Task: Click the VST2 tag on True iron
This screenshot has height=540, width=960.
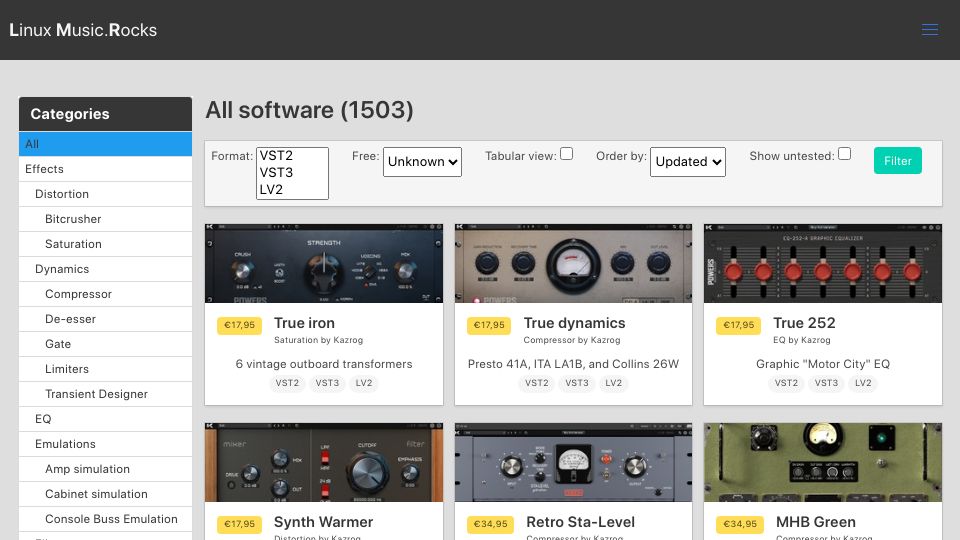Action: pyautogui.click(x=287, y=383)
